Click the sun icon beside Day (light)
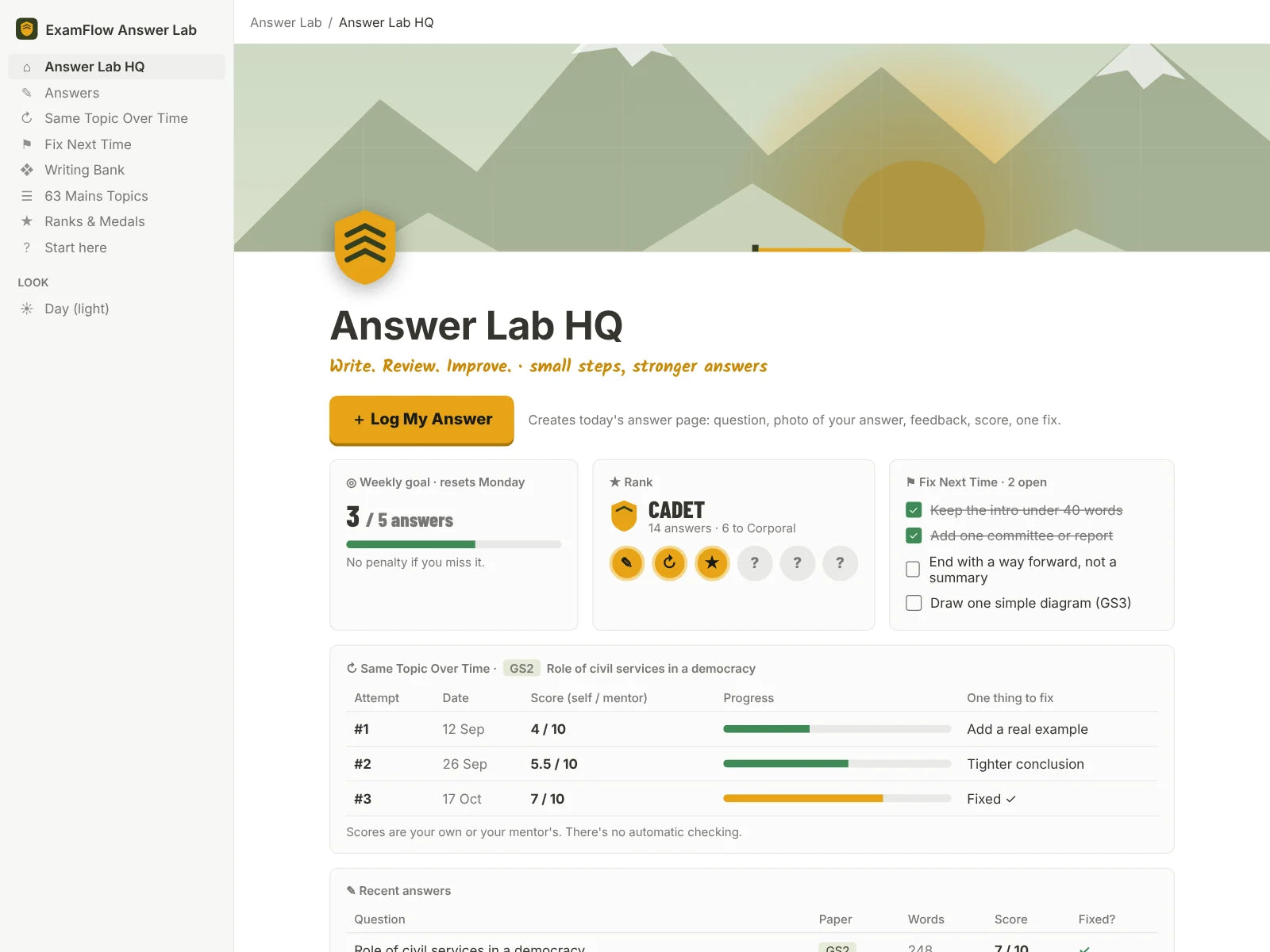1270x952 pixels. pyautogui.click(x=27, y=309)
